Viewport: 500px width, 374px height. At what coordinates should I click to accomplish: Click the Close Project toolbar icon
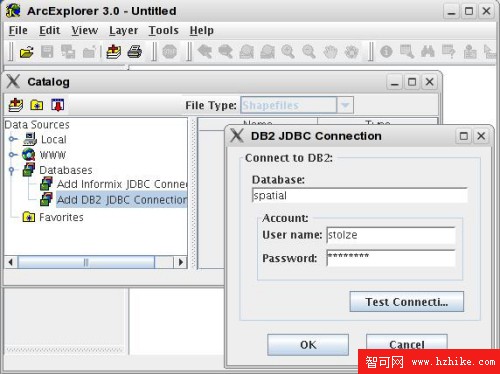click(89, 52)
